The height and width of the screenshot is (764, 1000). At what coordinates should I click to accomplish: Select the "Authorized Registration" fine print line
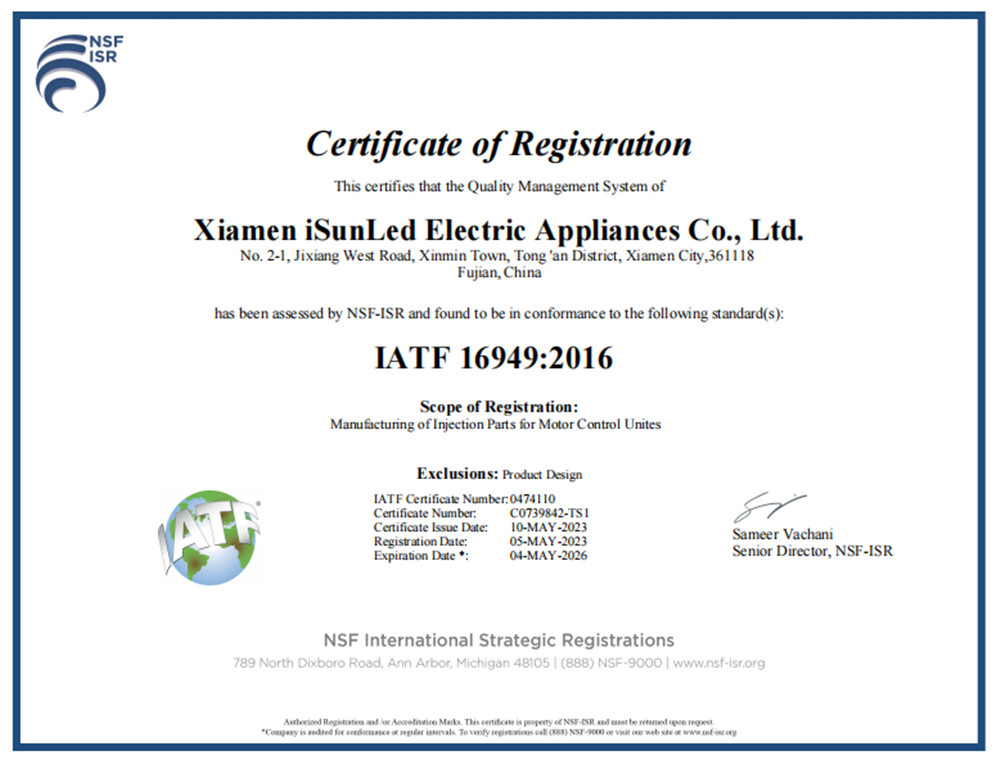point(499,722)
